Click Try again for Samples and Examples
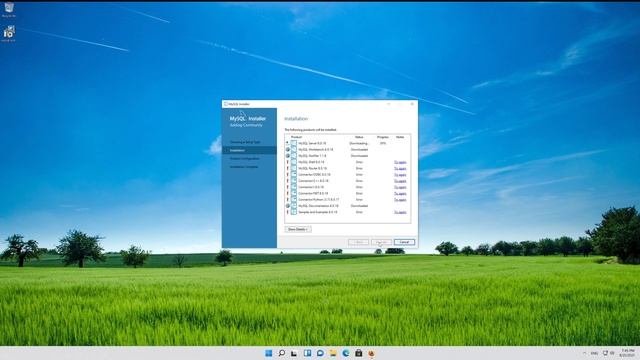Viewport: 640px width, 360px height. click(x=400, y=212)
